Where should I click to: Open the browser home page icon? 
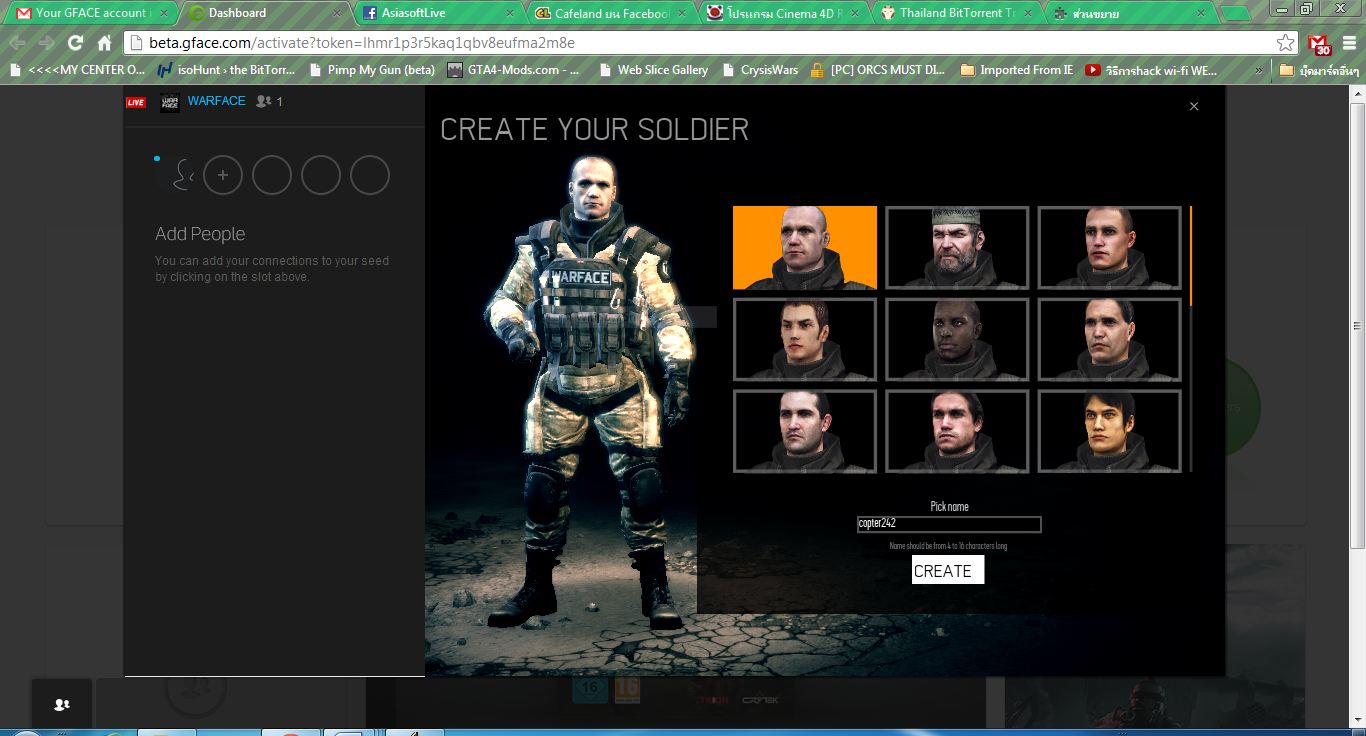104,44
